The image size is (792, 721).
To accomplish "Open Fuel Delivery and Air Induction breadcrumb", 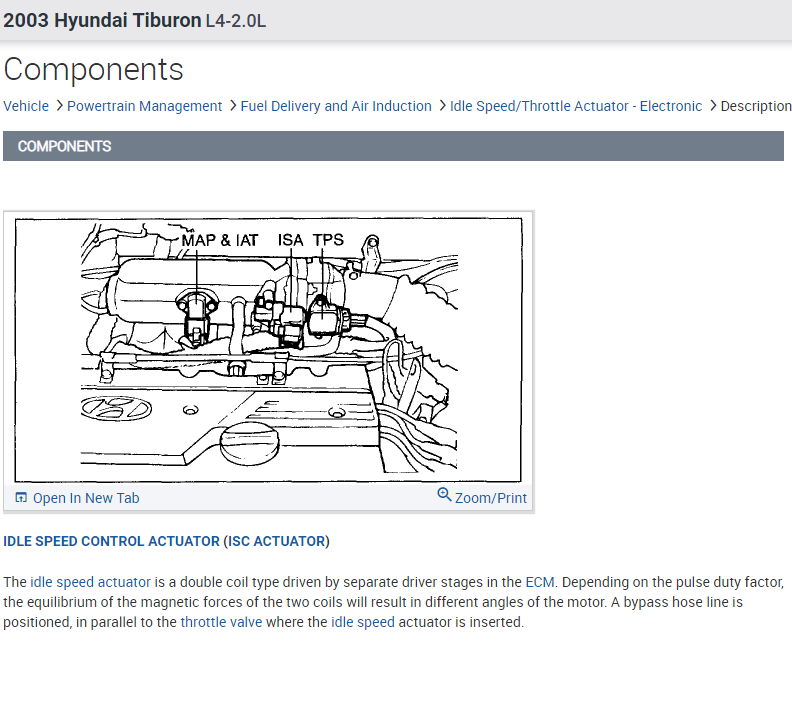I will (336, 106).
